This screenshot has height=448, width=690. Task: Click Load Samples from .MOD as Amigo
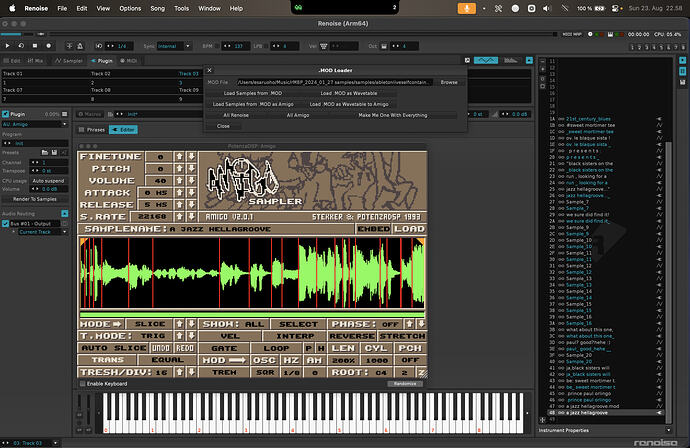pos(253,104)
